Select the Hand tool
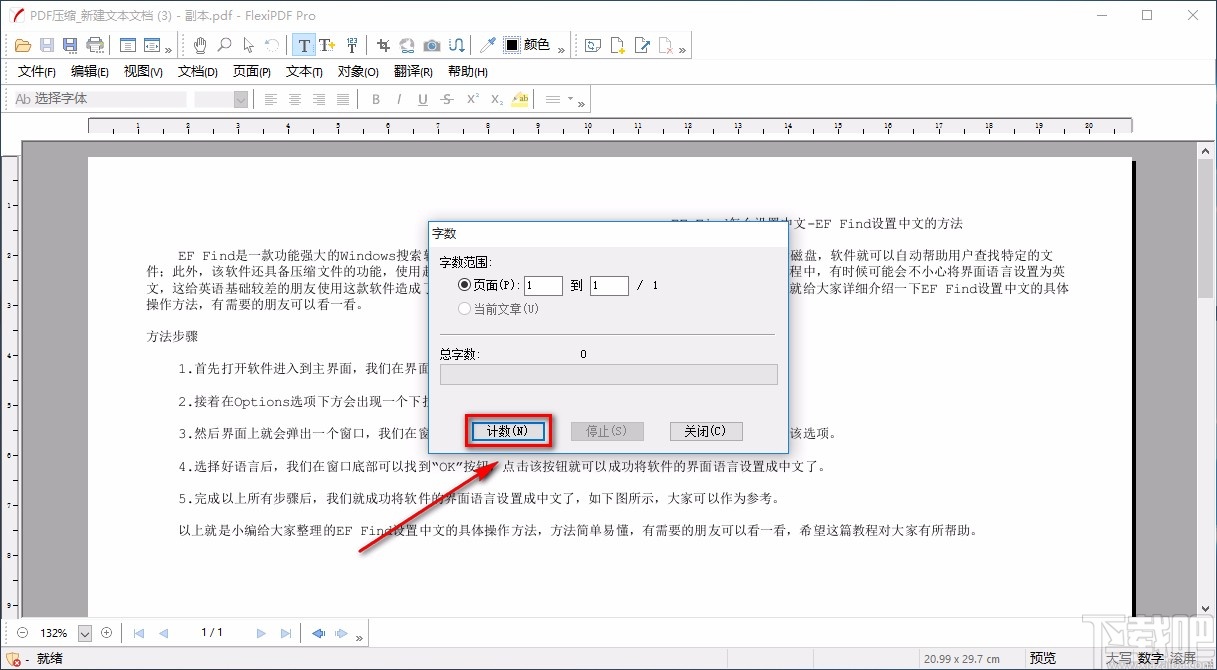The image size is (1217, 670). pyautogui.click(x=200, y=45)
